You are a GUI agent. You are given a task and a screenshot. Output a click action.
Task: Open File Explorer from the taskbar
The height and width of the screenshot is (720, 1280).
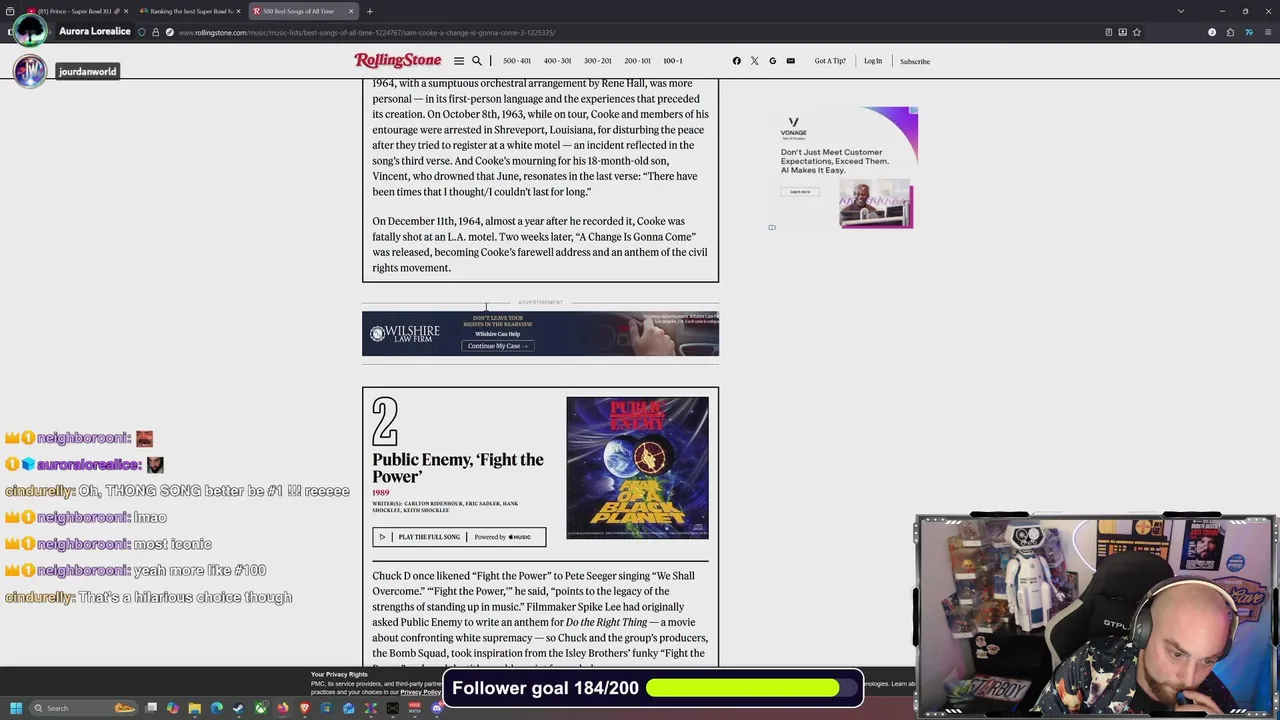pyautogui.click(x=194, y=708)
